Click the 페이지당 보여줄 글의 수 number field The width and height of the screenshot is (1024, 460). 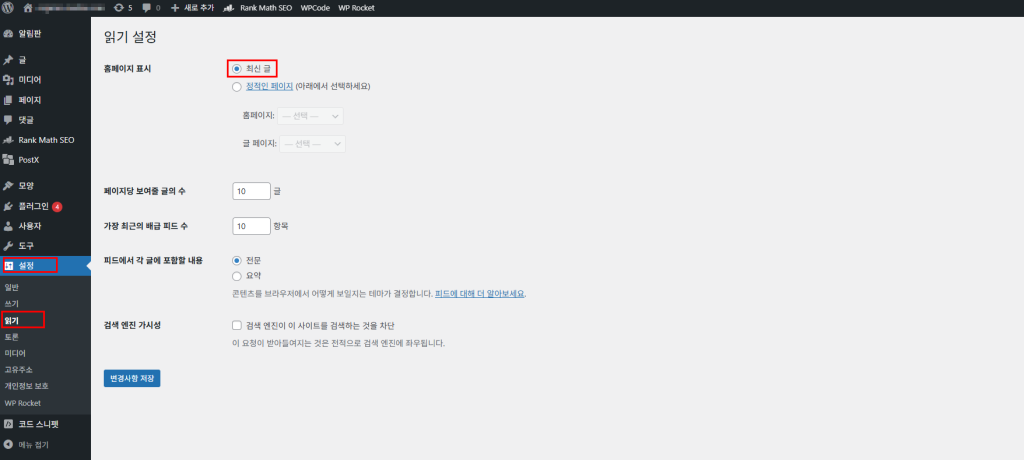click(251, 191)
